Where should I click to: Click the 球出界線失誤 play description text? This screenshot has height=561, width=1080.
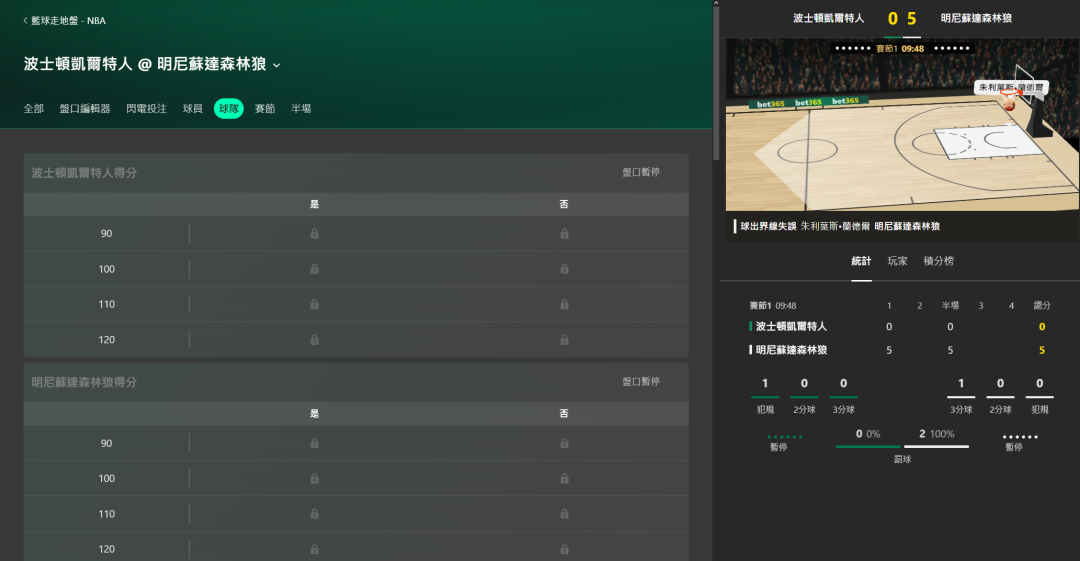pos(768,226)
